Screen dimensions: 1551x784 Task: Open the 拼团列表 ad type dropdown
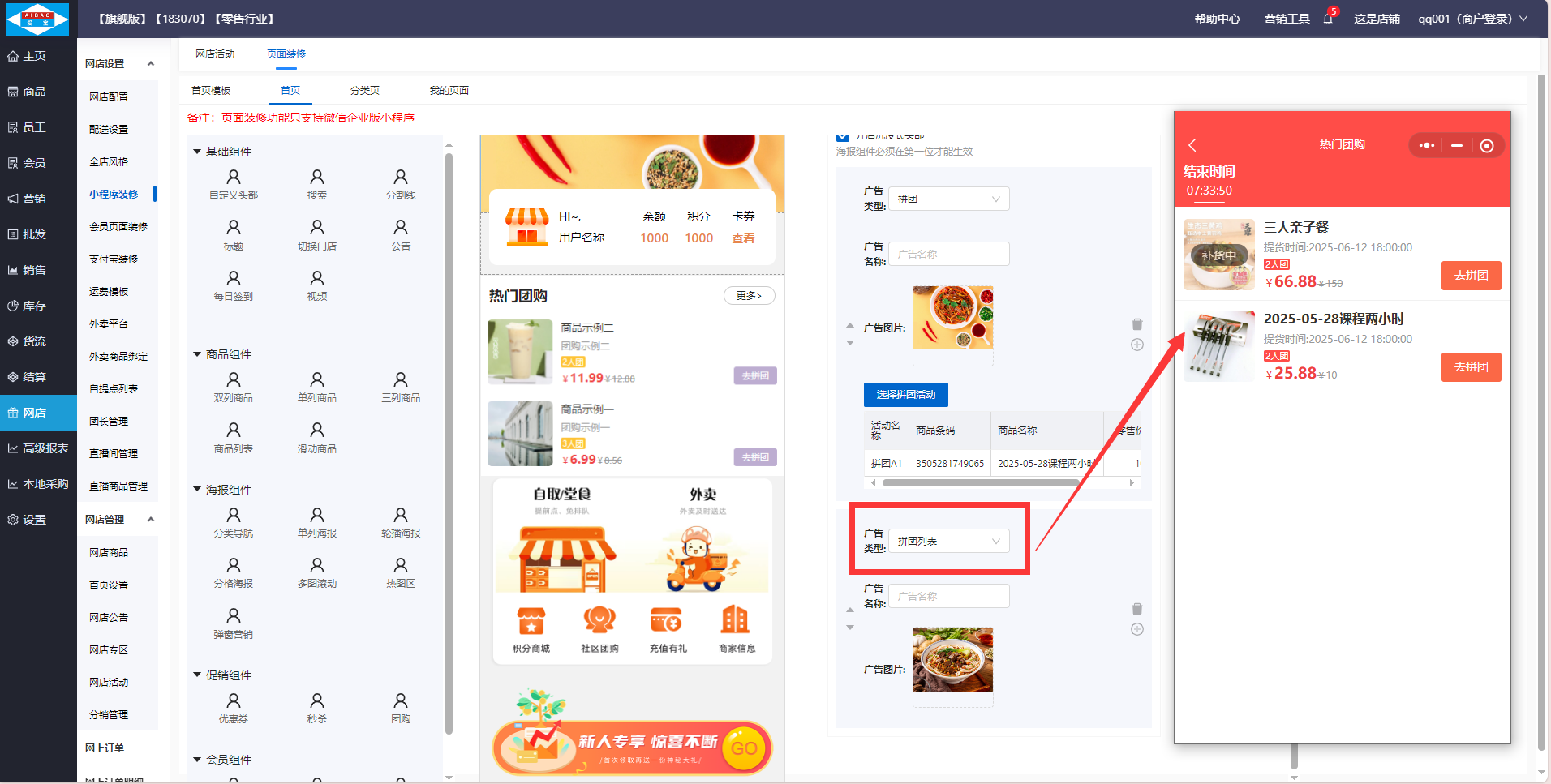[948, 542]
